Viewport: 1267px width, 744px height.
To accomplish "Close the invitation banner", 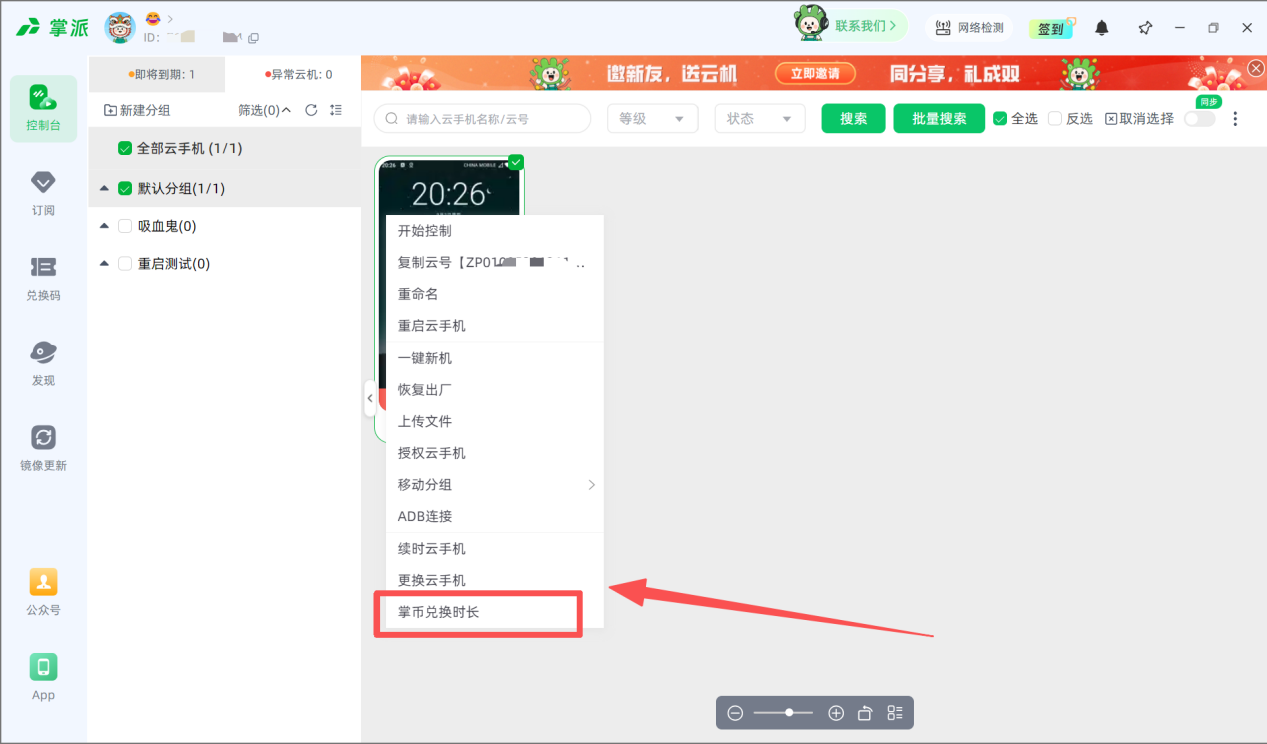I will (1256, 68).
